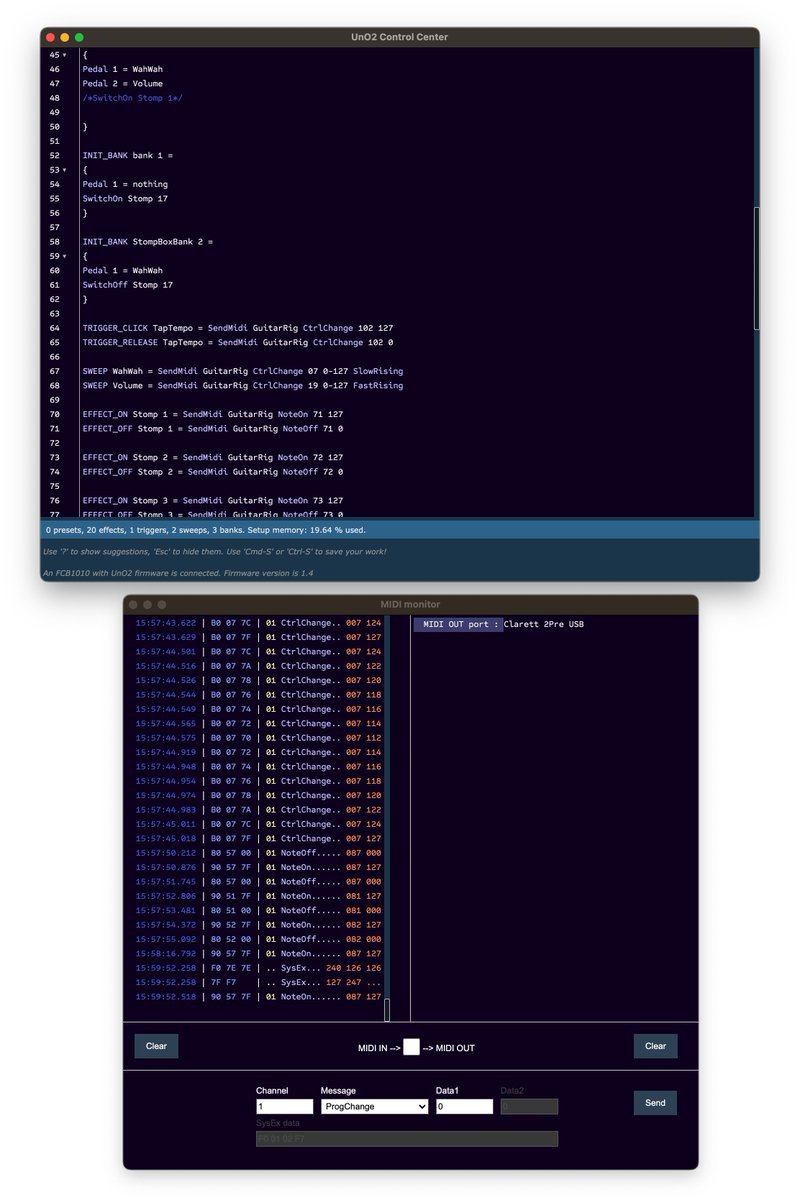Select line 'Pedal 2 = Volume'
This screenshot has height=1200, width=800.
pyautogui.click(x=122, y=84)
